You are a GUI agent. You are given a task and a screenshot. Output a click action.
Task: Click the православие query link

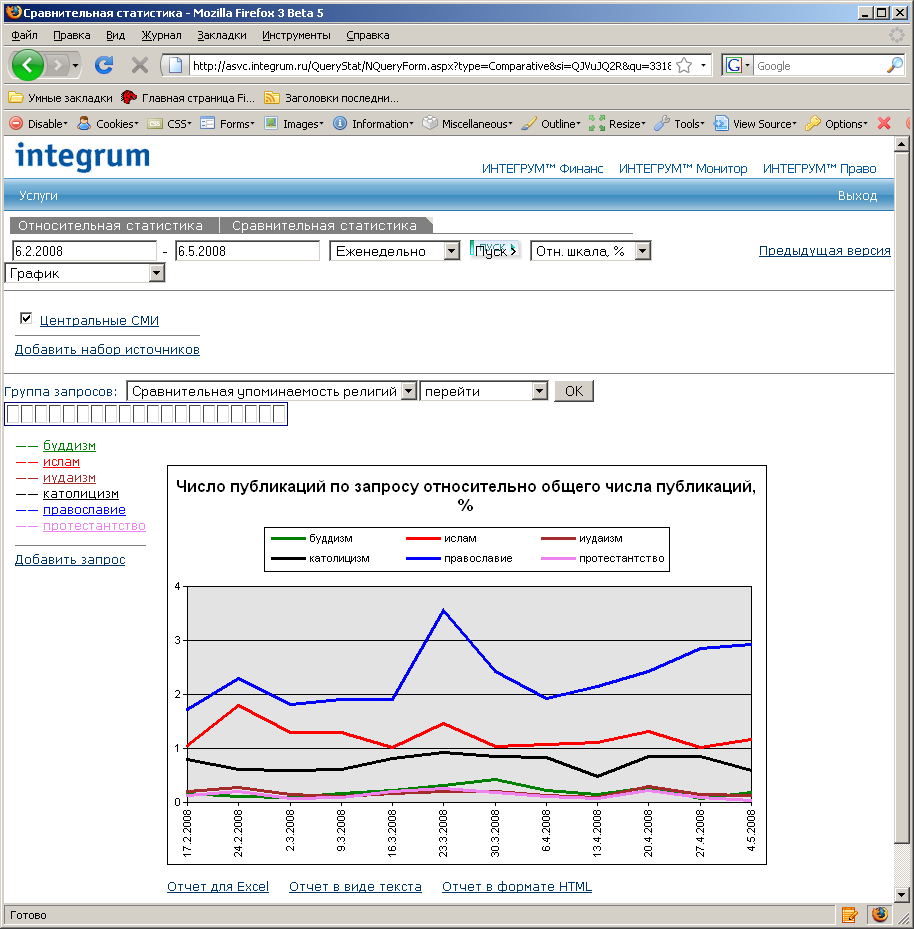84,510
